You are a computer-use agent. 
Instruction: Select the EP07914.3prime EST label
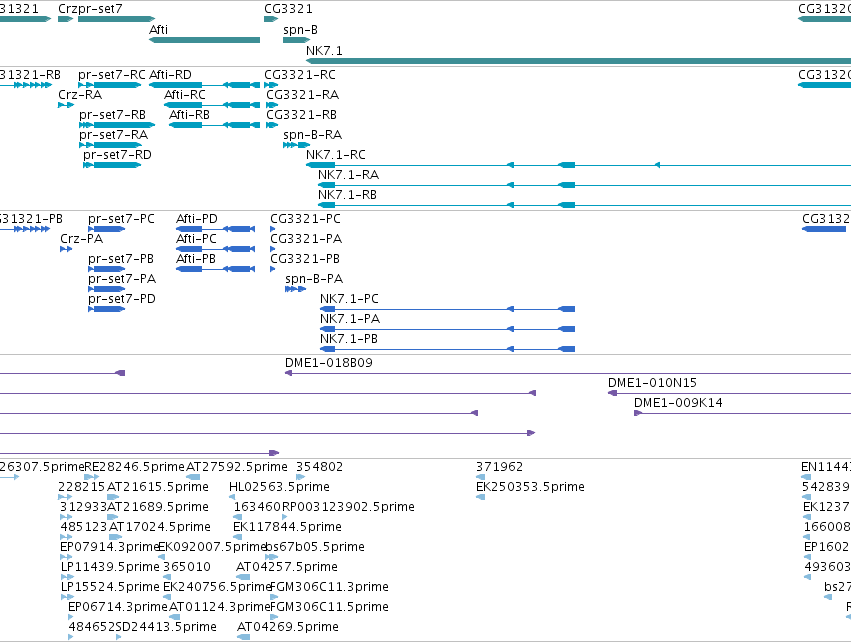pyautogui.click(x=110, y=547)
